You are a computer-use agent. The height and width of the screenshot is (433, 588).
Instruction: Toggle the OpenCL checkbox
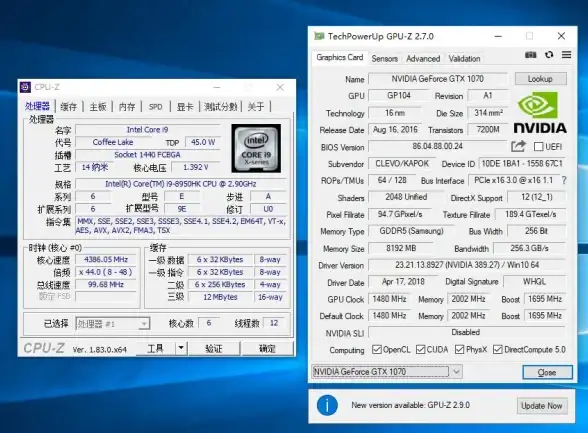point(376,349)
